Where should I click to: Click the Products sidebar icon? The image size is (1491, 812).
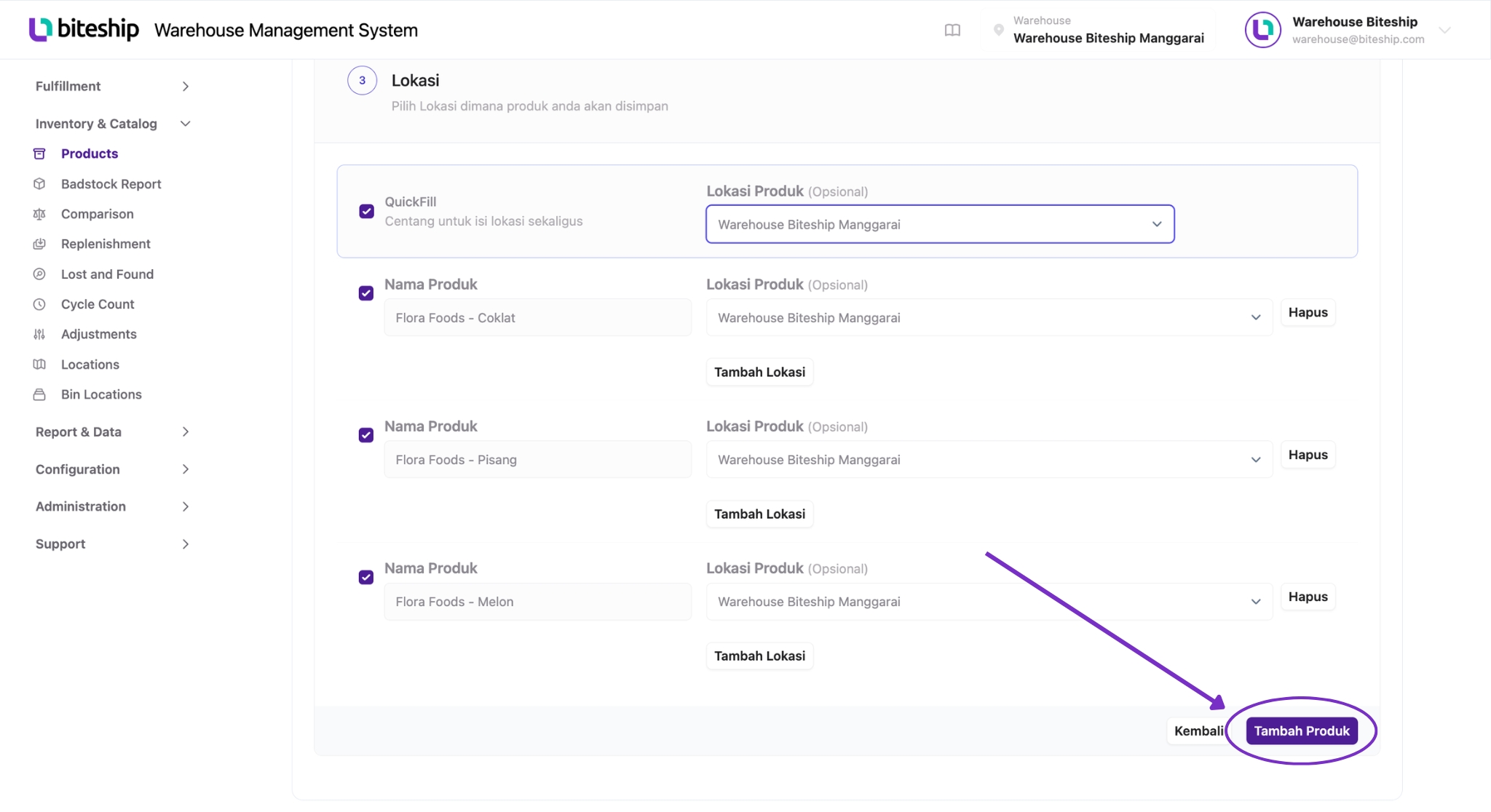39,154
